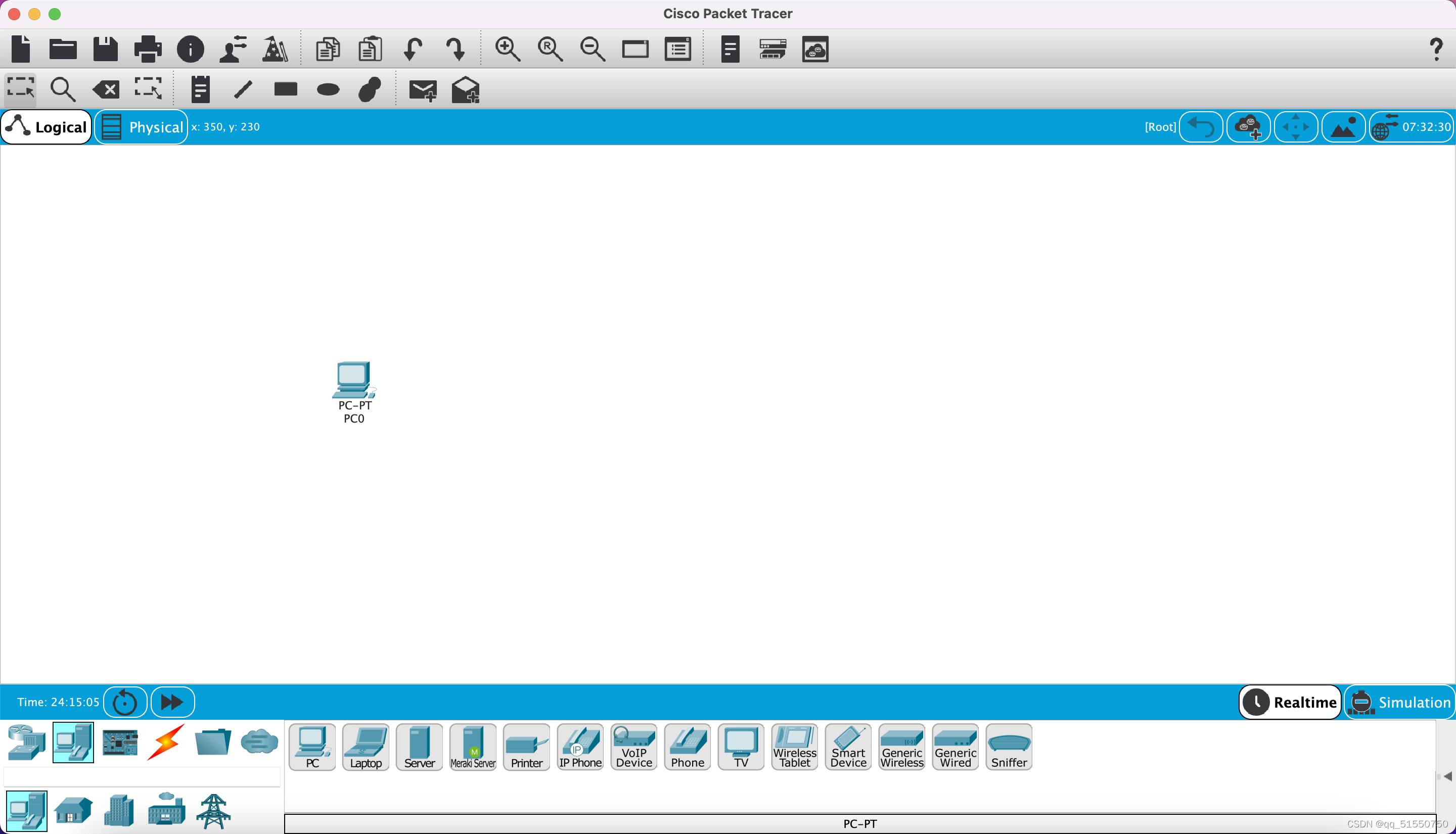The height and width of the screenshot is (834, 1456).
Task: Select the freeform drawing tool
Action: click(370, 89)
